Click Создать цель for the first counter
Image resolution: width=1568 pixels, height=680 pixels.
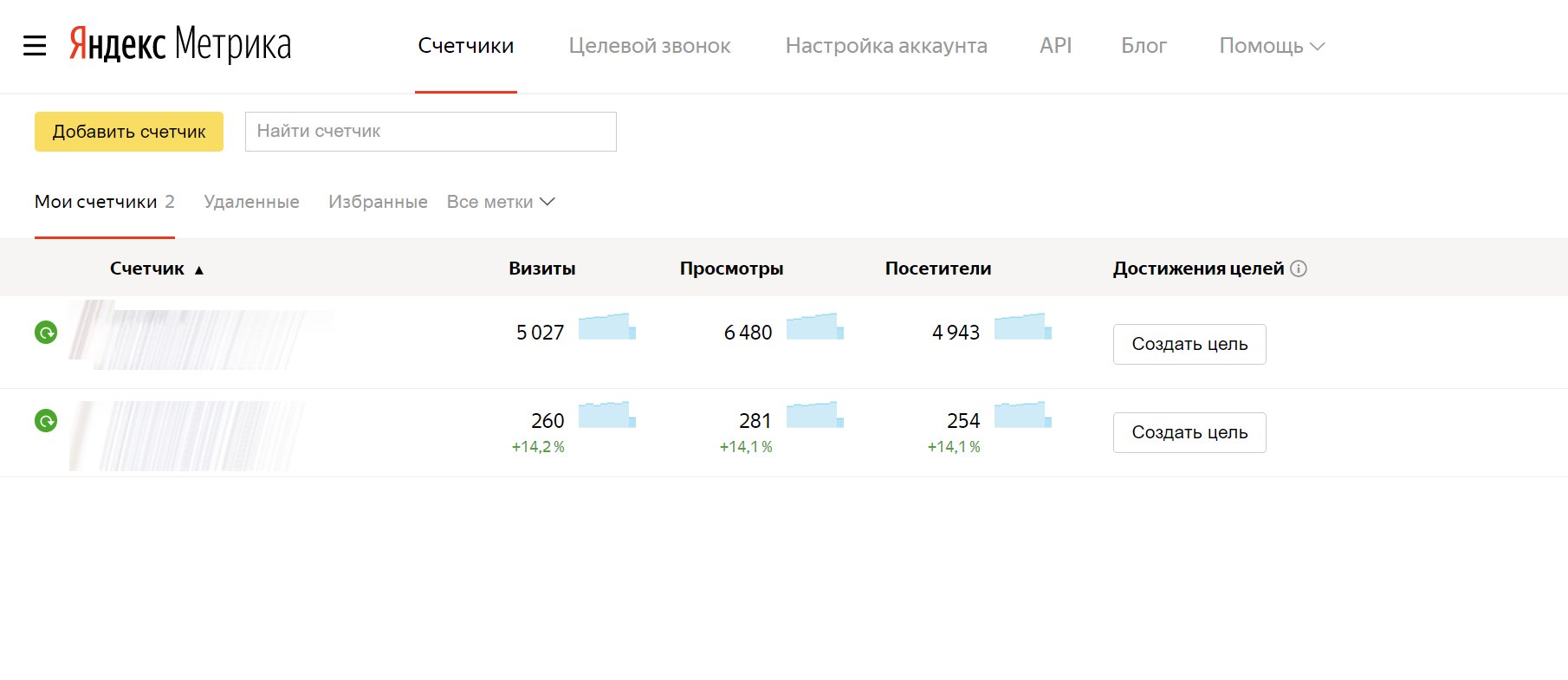pyautogui.click(x=1189, y=344)
